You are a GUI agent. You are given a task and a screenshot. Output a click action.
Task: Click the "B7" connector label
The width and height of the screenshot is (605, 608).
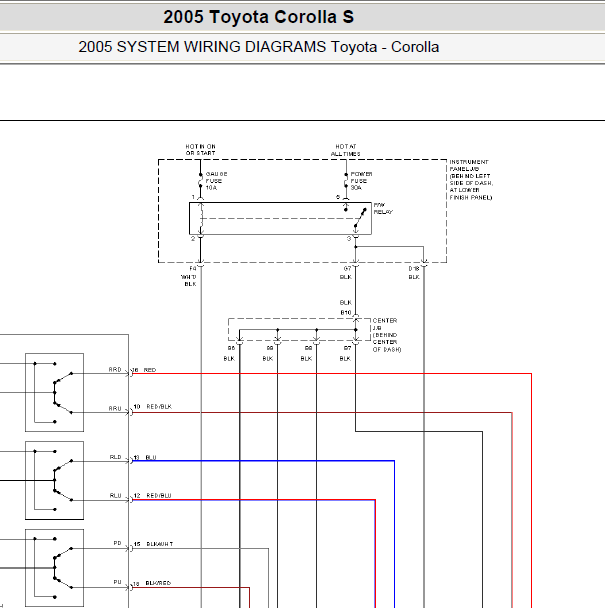coord(347,348)
